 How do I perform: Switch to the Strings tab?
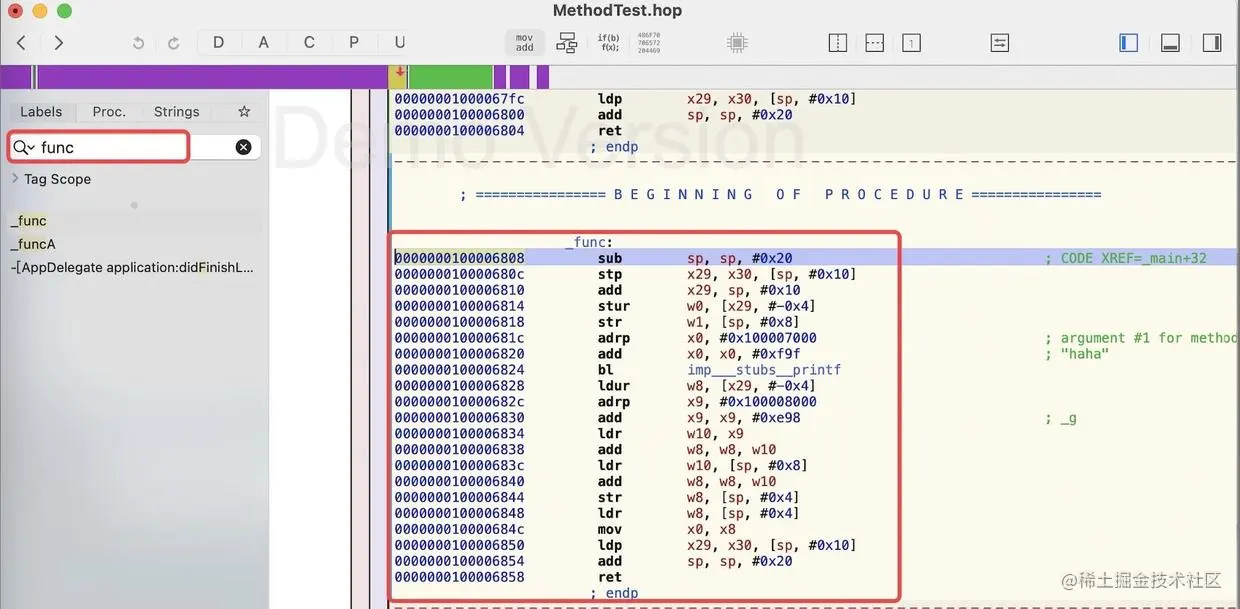(177, 112)
